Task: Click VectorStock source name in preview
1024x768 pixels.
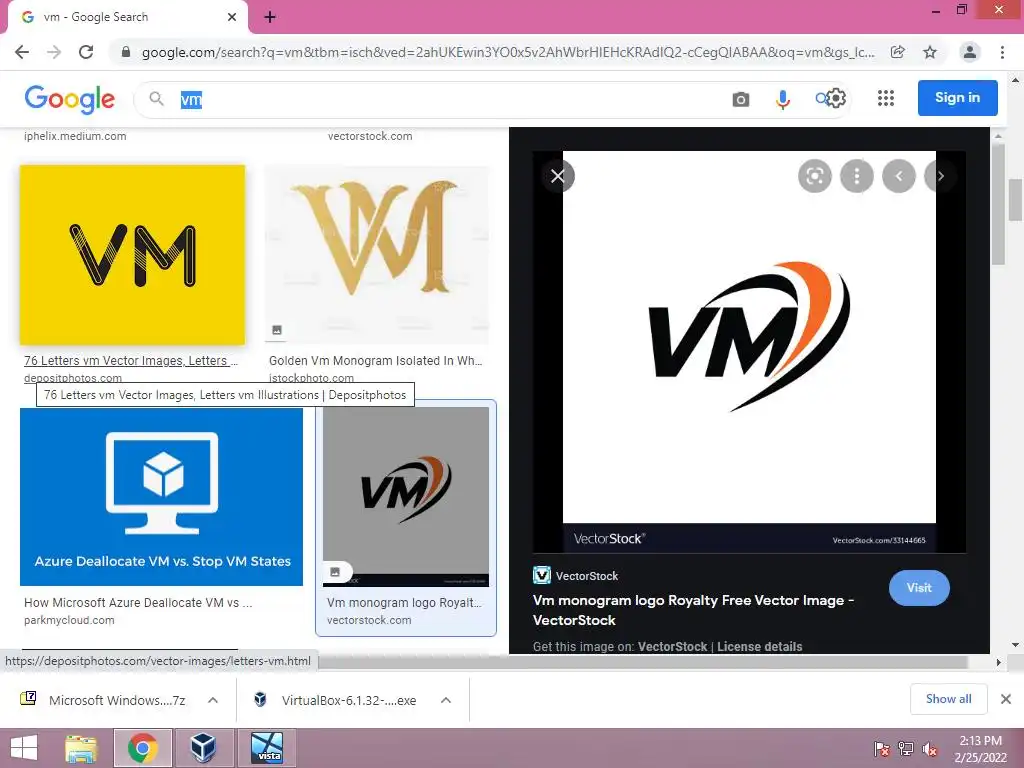Action: 586,576
